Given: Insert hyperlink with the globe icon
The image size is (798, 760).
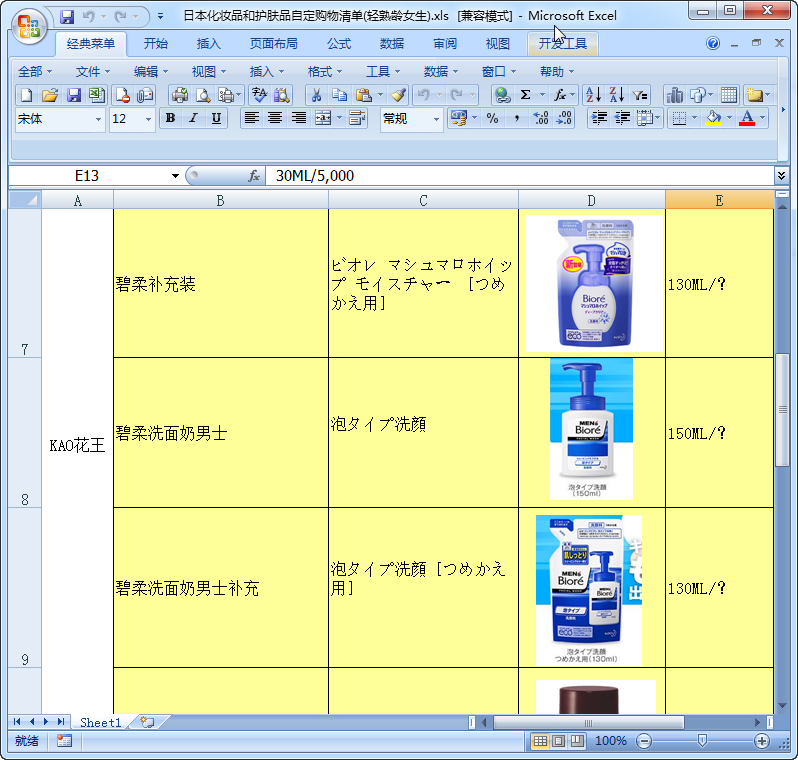Looking at the screenshot, I should [x=502, y=95].
